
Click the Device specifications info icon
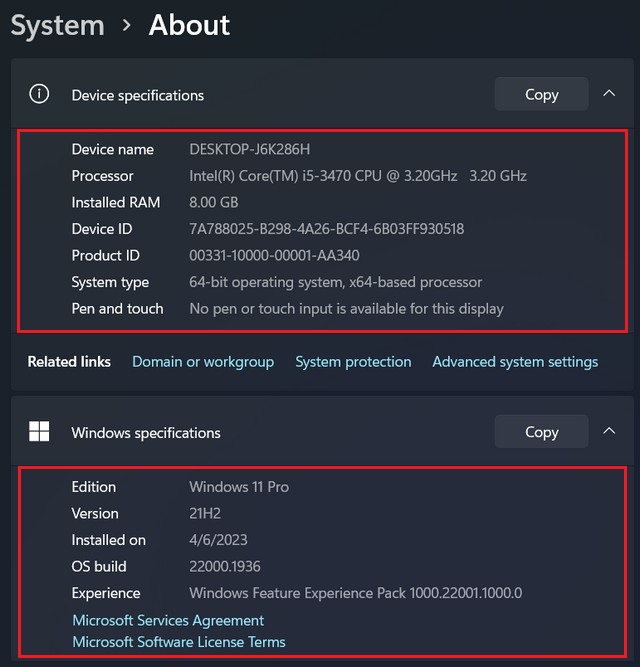(39, 94)
